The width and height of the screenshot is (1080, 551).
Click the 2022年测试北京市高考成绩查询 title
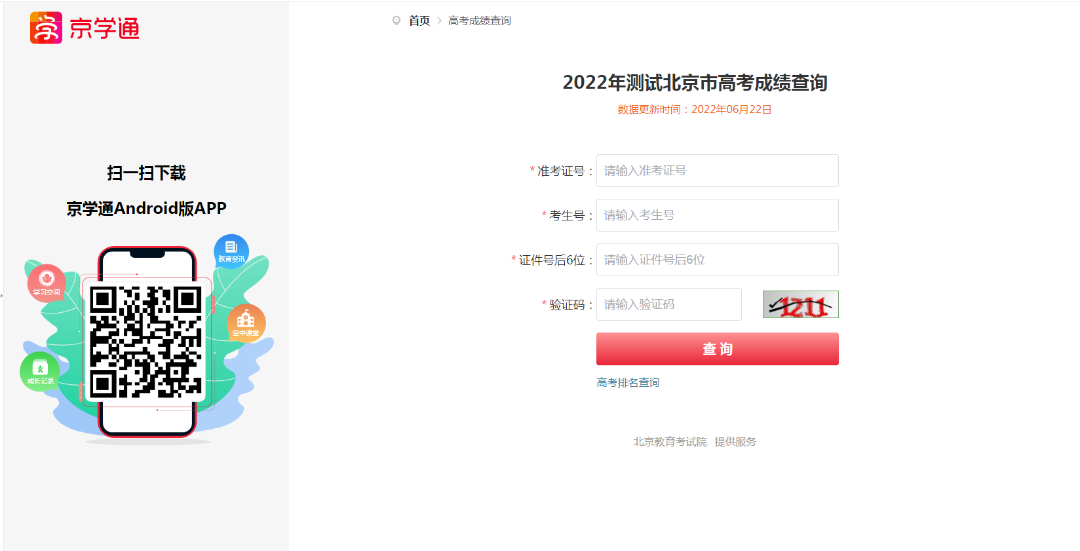point(695,83)
